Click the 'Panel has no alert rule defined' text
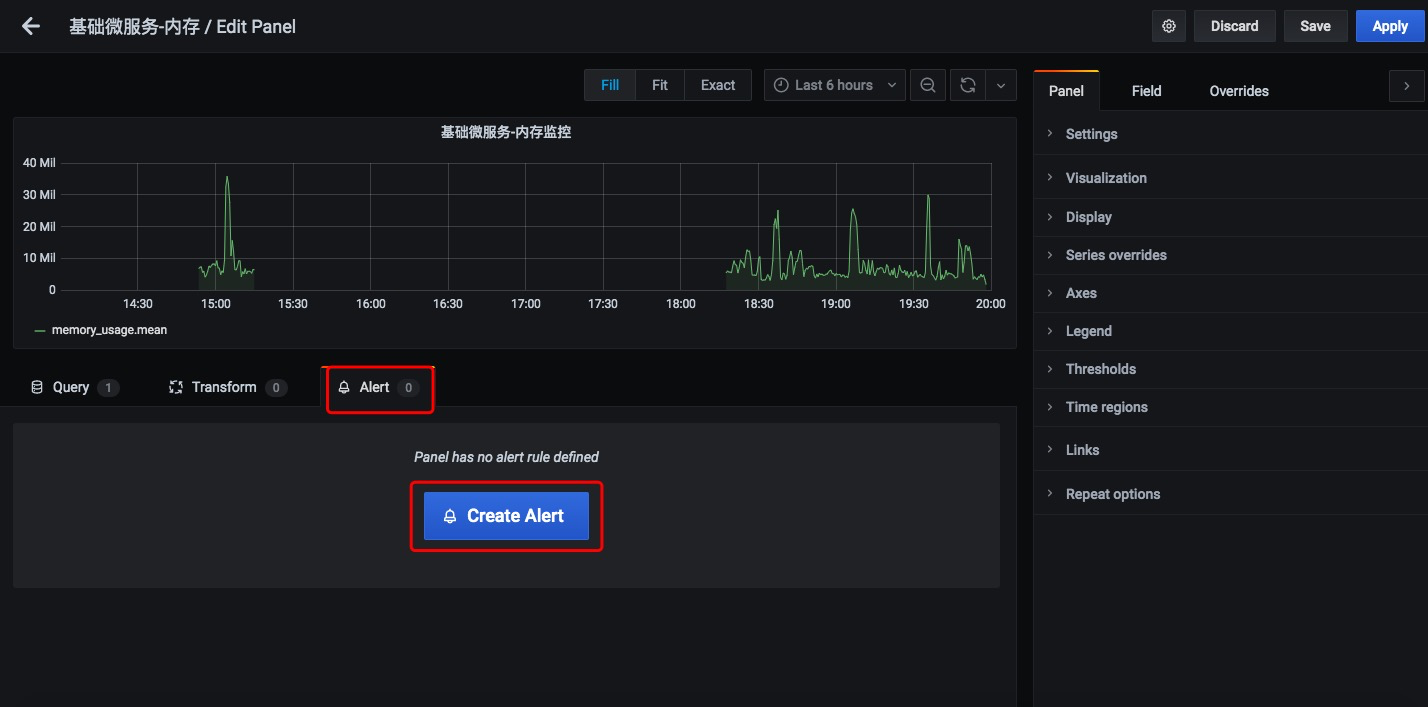 coord(506,457)
